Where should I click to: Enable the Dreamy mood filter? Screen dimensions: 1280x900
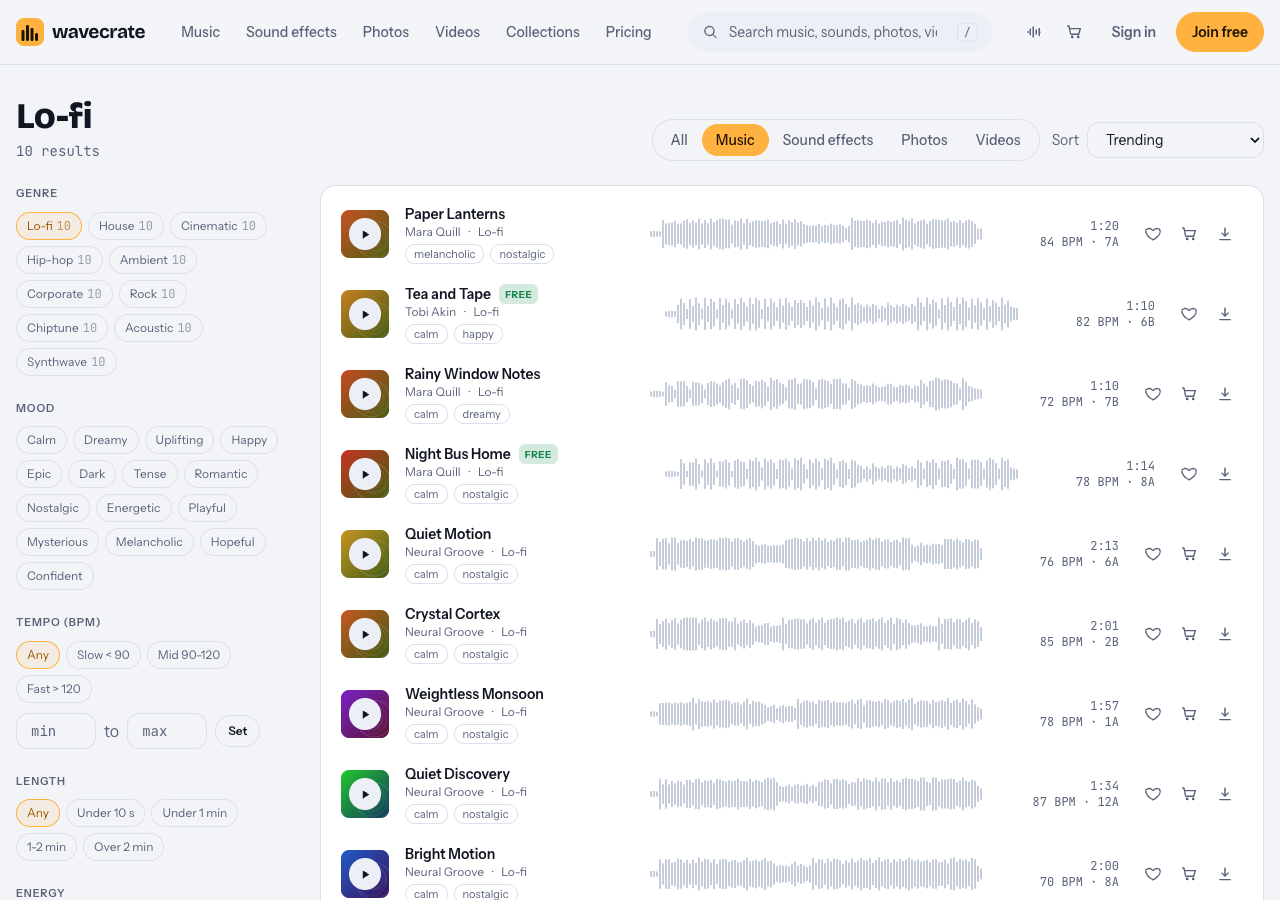point(105,440)
